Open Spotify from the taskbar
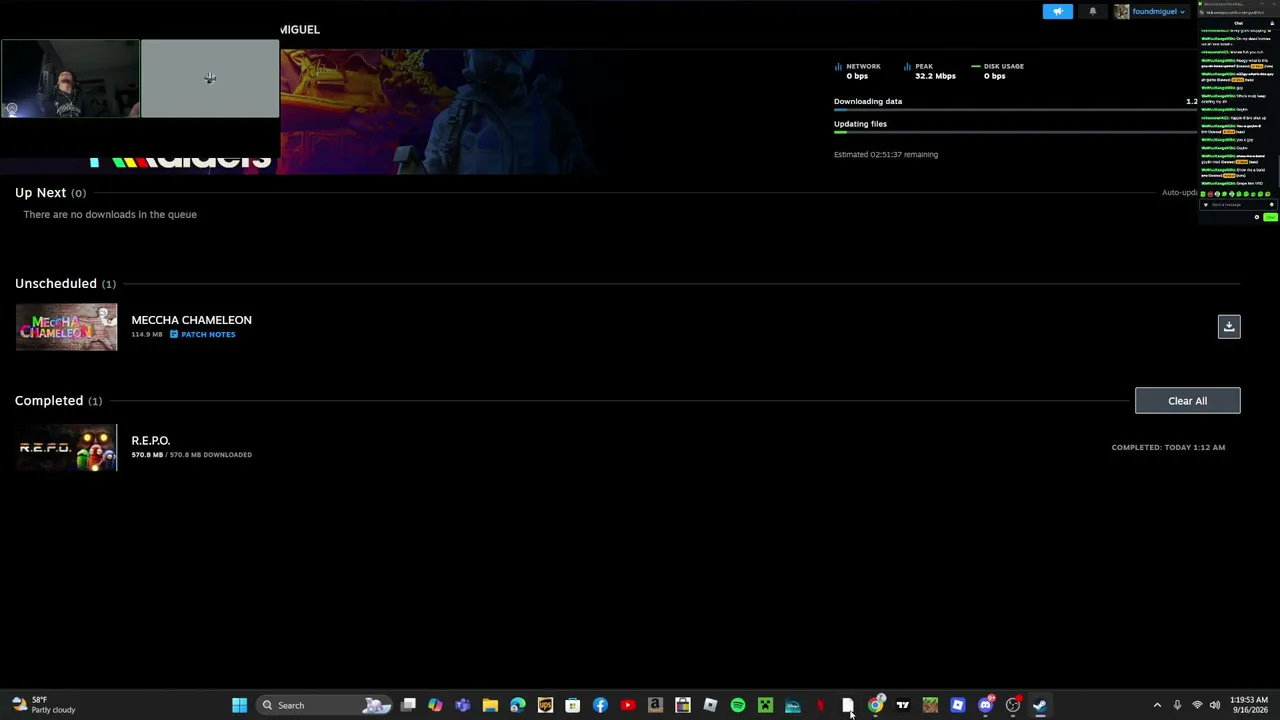Screen dimensions: 1280x720 tap(737, 706)
